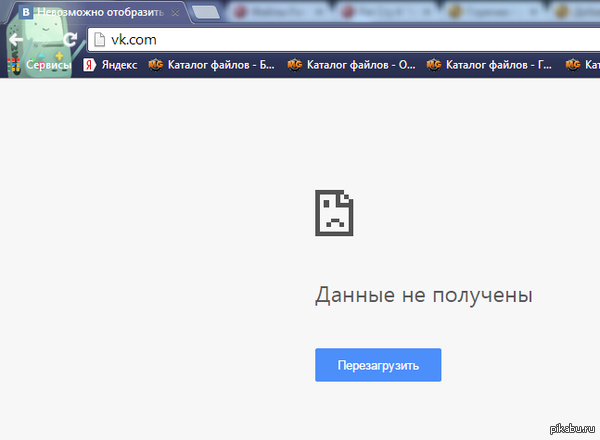Click the page icon inside the address bar
600x440 pixels.
coord(99,41)
